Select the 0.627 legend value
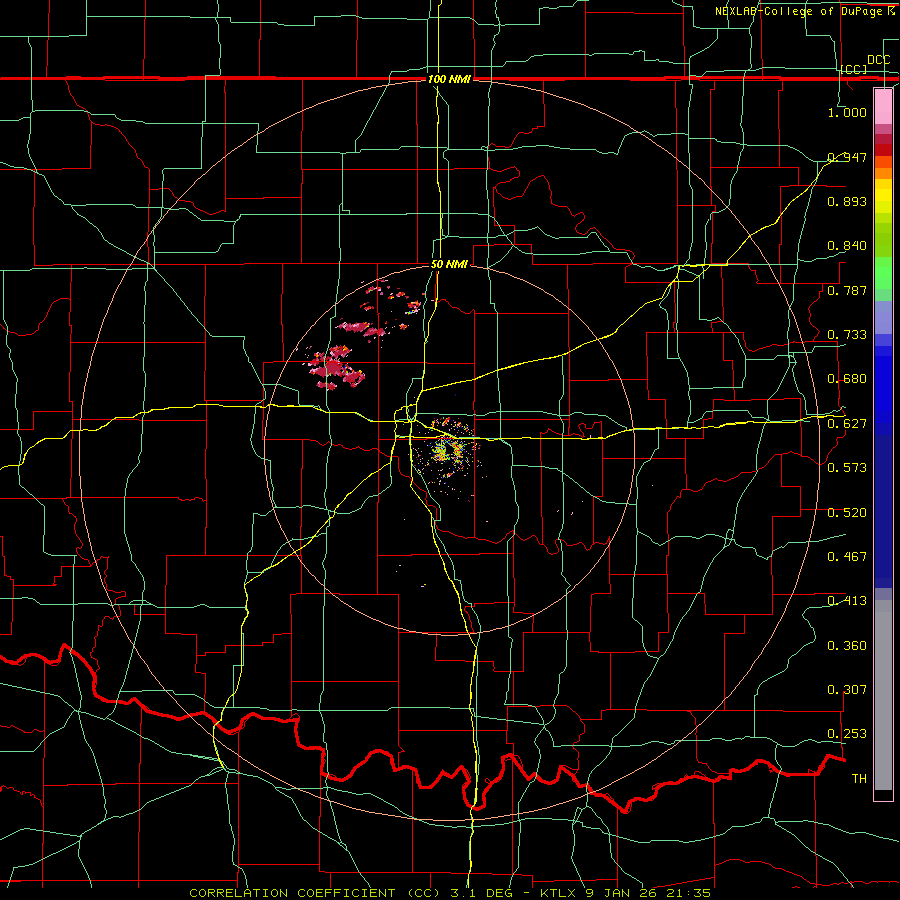This screenshot has height=900, width=900. (847, 424)
